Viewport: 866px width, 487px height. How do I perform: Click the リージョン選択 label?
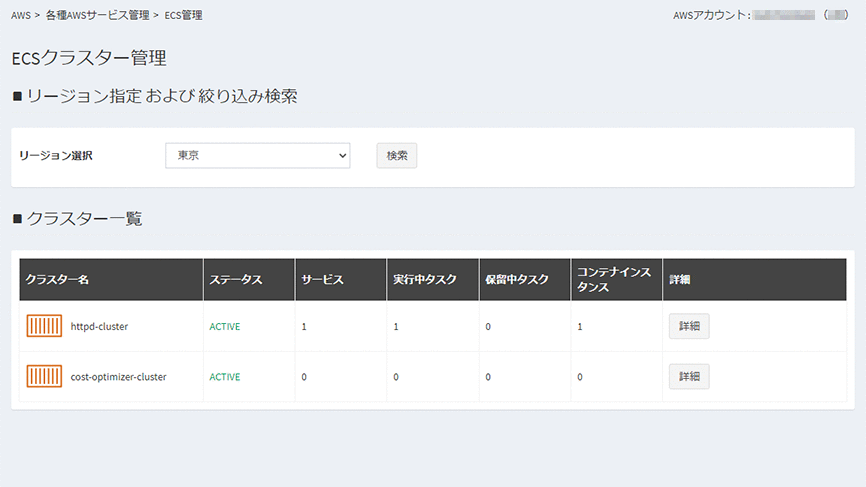pyautogui.click(x=56, y=156)
